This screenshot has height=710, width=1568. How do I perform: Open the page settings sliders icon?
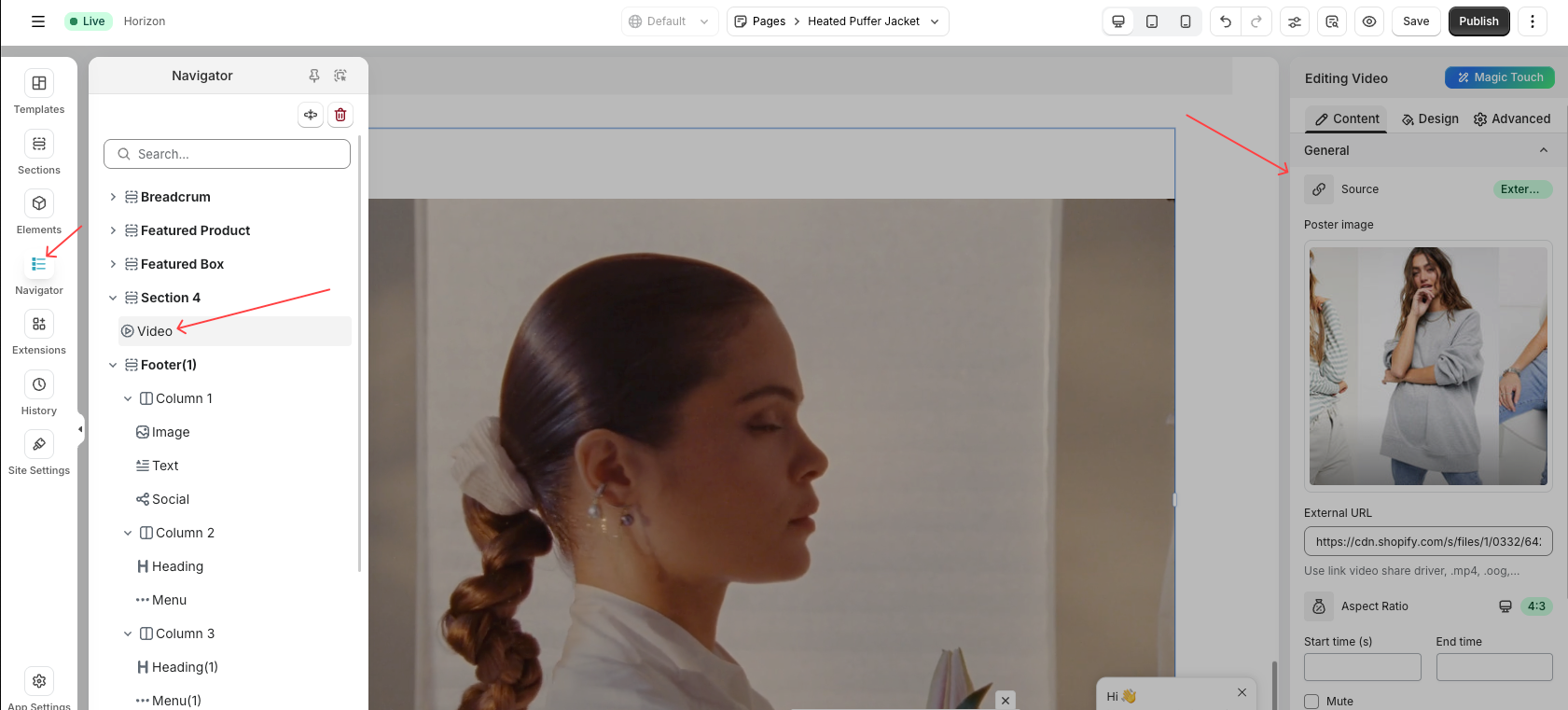pyautogui.click(x=1295, y=21)
